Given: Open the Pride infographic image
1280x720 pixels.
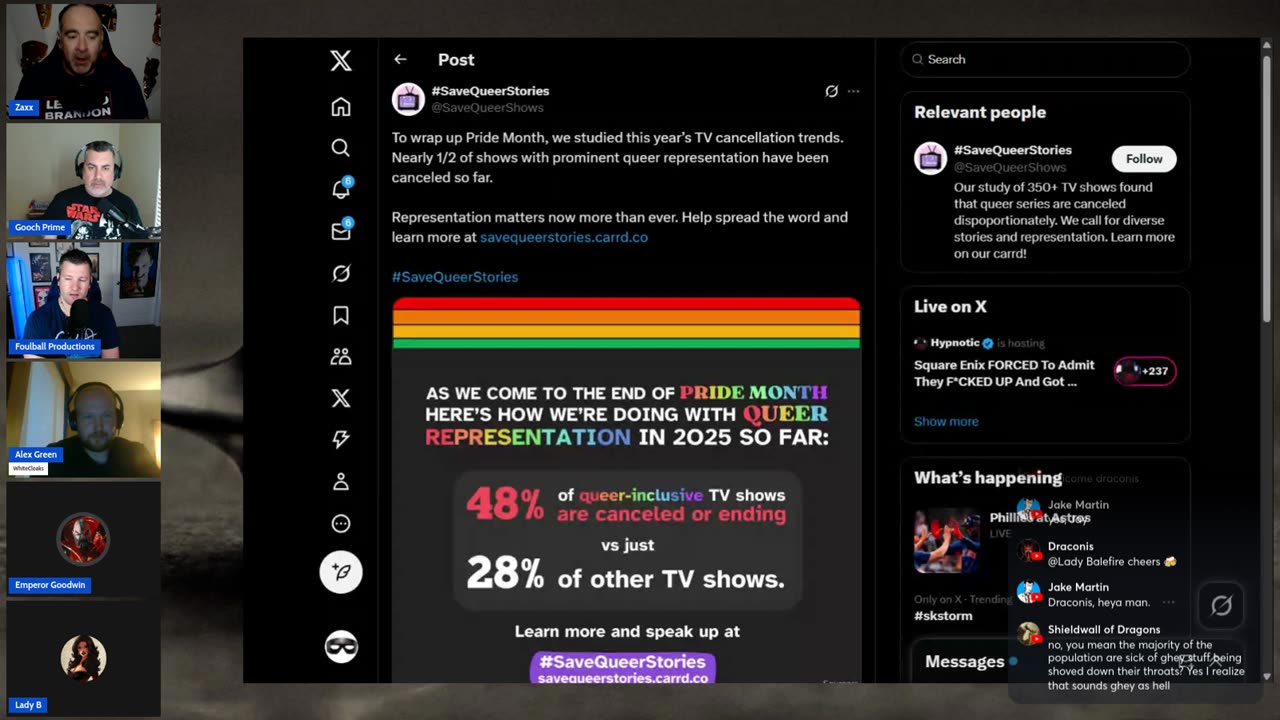Looking at the screenshot, I should tap(626, 490).
